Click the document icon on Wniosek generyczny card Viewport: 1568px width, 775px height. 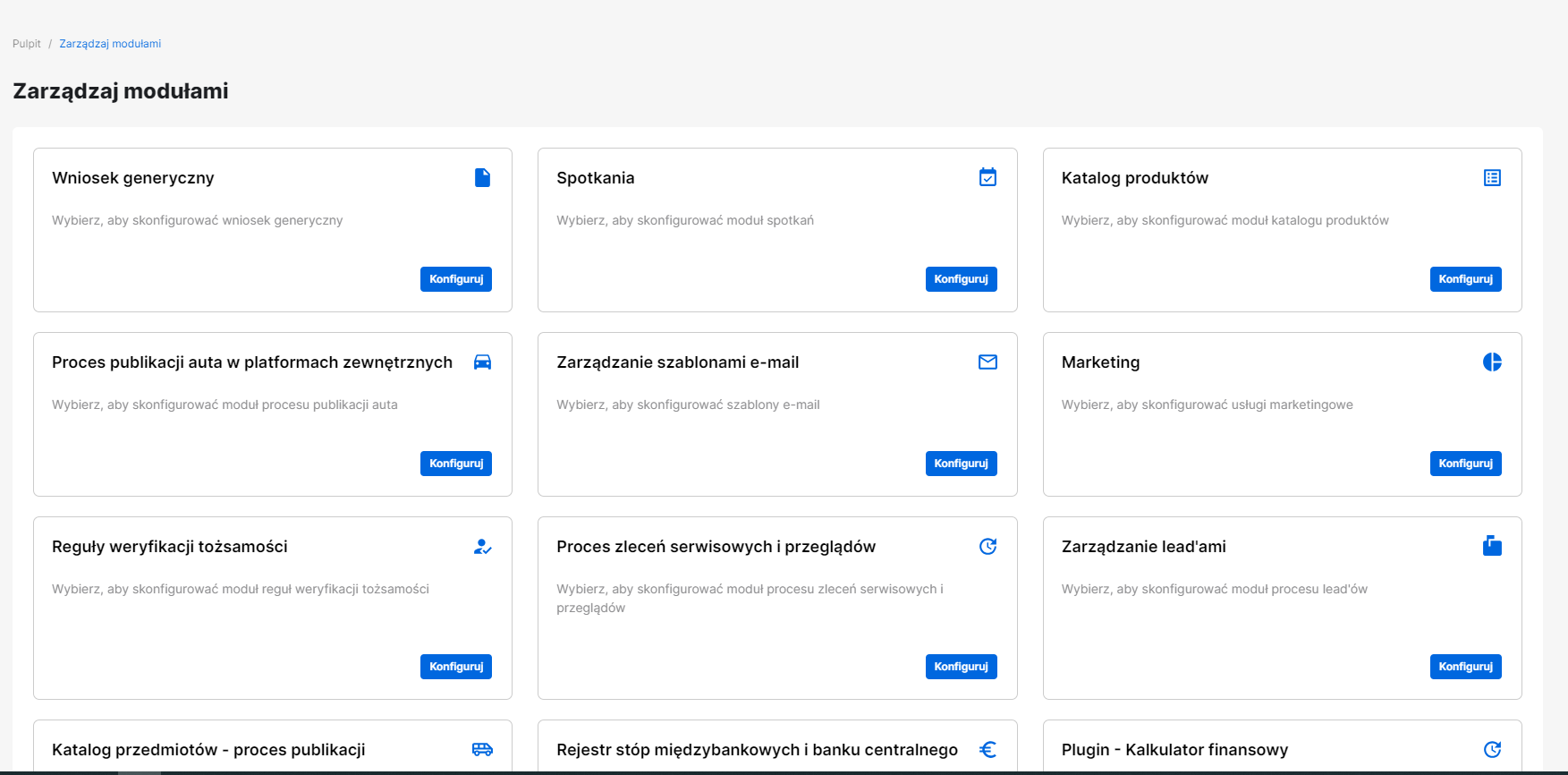point(482,177)
